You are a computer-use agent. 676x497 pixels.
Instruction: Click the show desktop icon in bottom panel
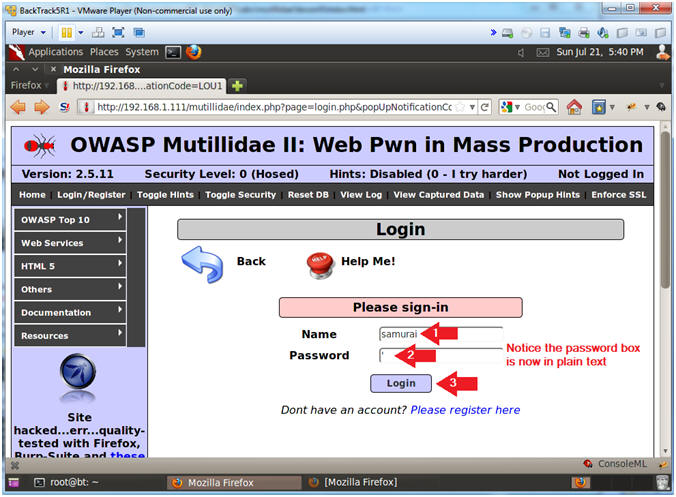coord(14,483)
